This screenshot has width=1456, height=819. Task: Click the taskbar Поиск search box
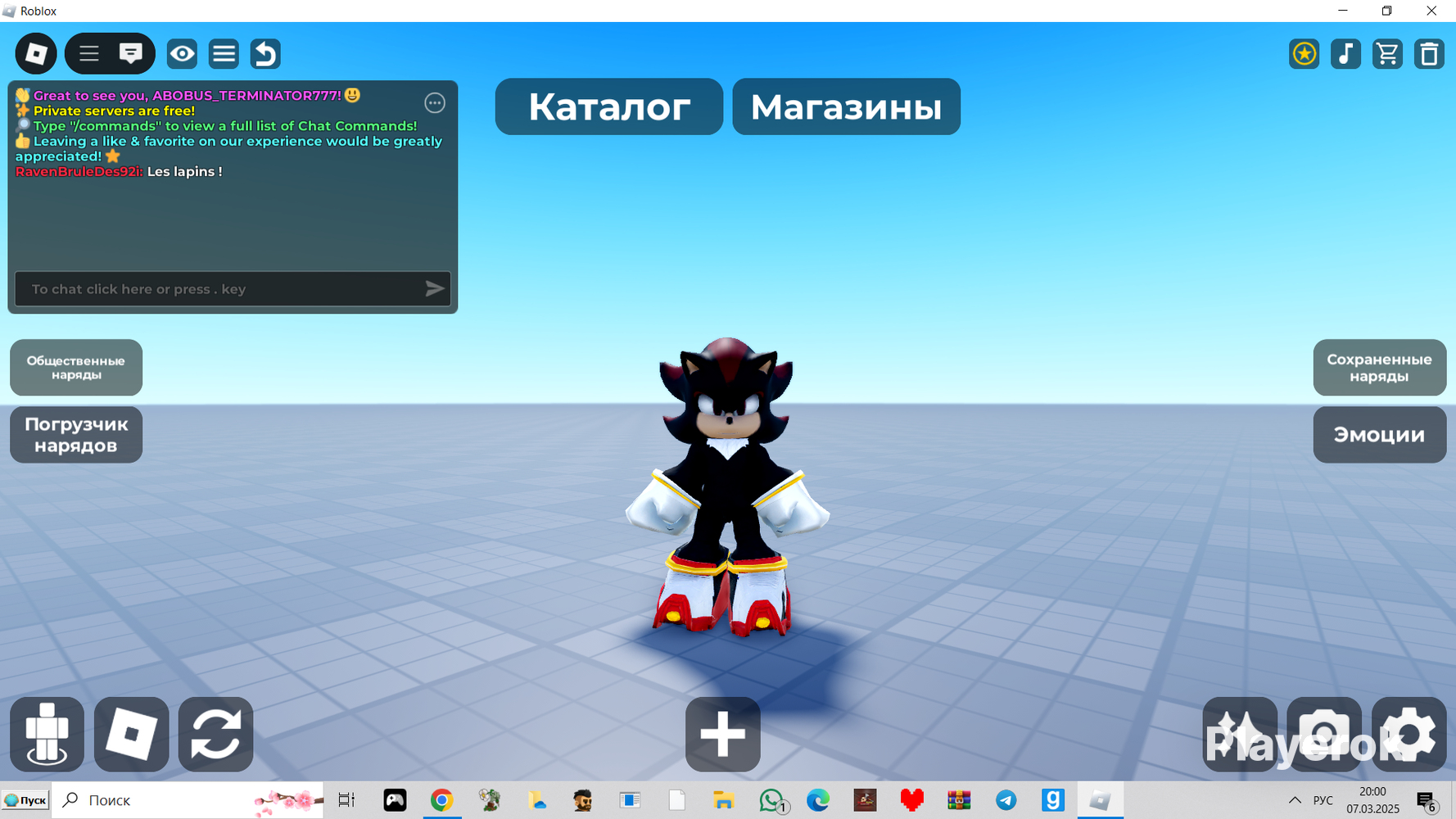pyautogui.click(x=188, y=800)
